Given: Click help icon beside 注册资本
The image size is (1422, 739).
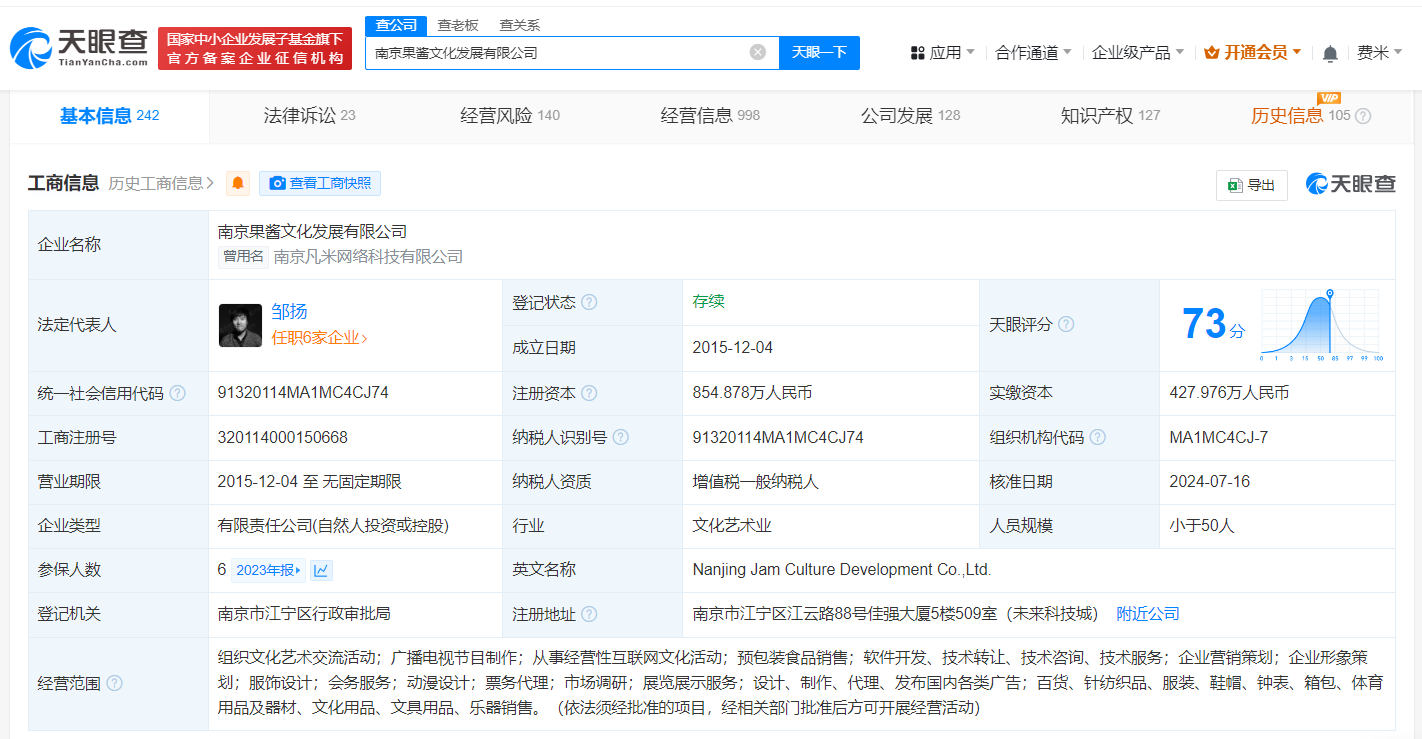Looking at the screenshot, I should 589,393.
